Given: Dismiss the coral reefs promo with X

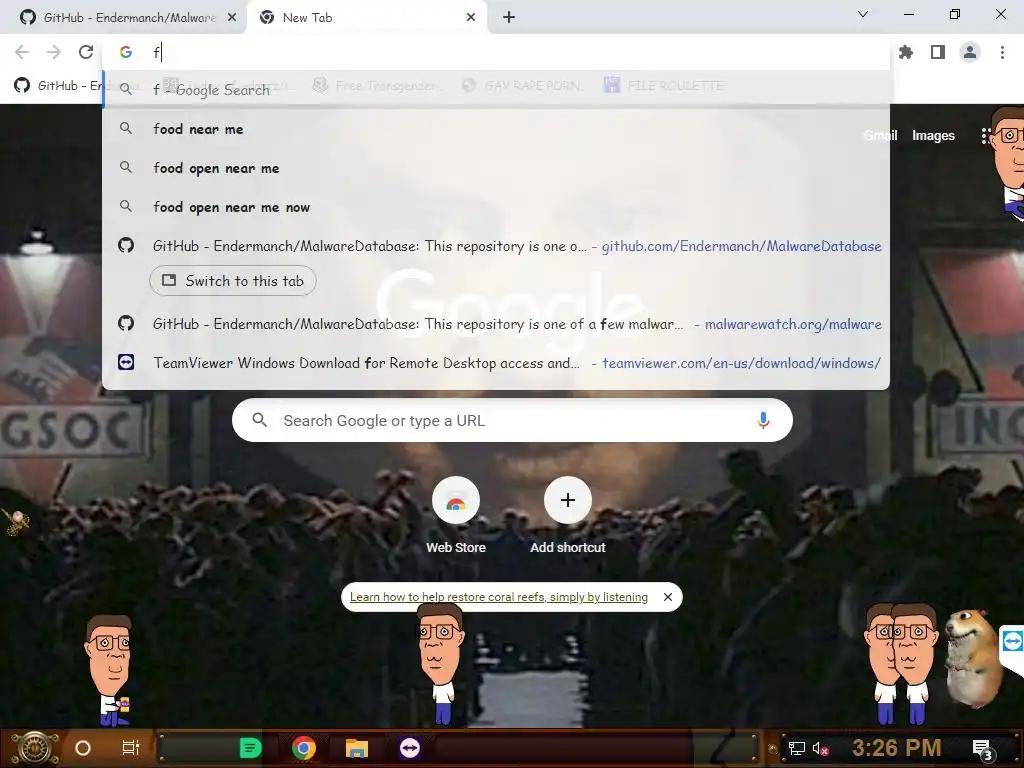Looking at the screenshot, I should [667, 597].
